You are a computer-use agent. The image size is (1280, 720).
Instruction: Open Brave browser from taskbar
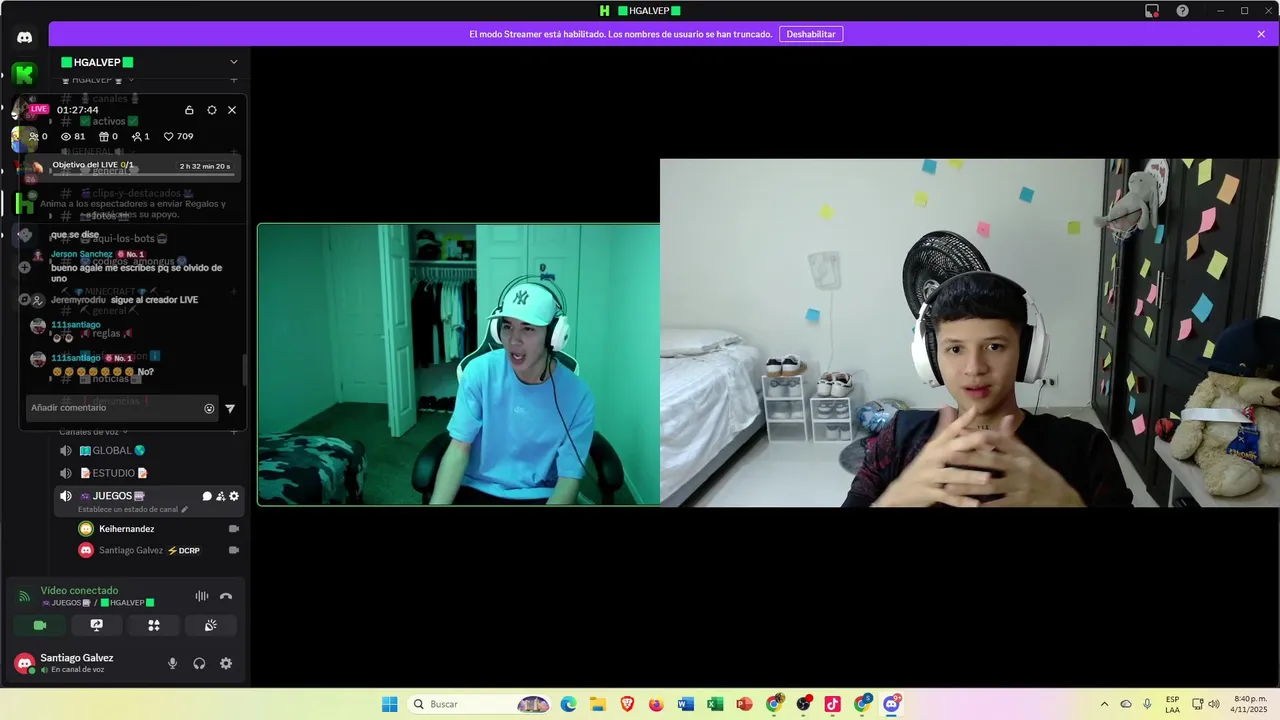point(627,704)
